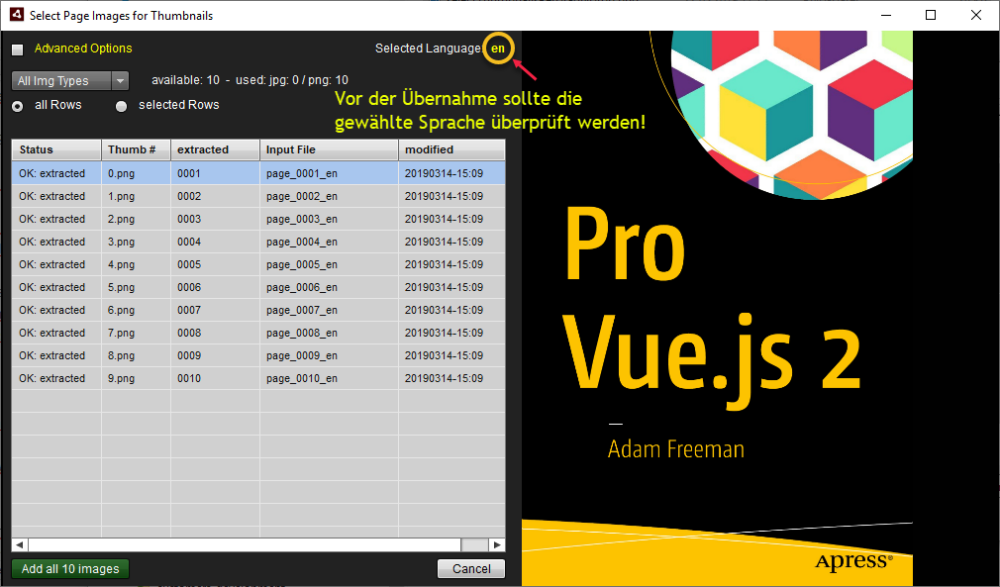Click input file page_0007_en cell

click(x=329, y=310)
